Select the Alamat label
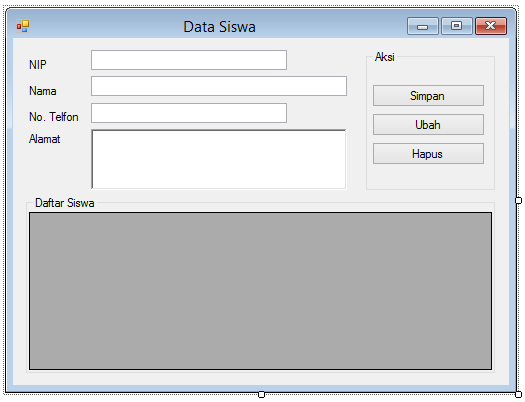 click(x=45, y=139)
